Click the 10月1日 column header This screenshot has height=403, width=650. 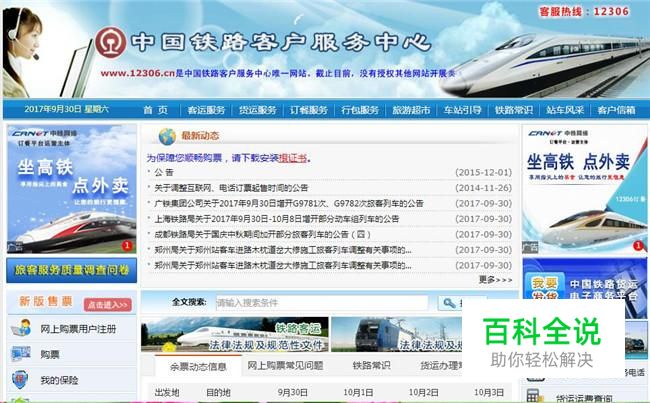(x=358, y=392)
